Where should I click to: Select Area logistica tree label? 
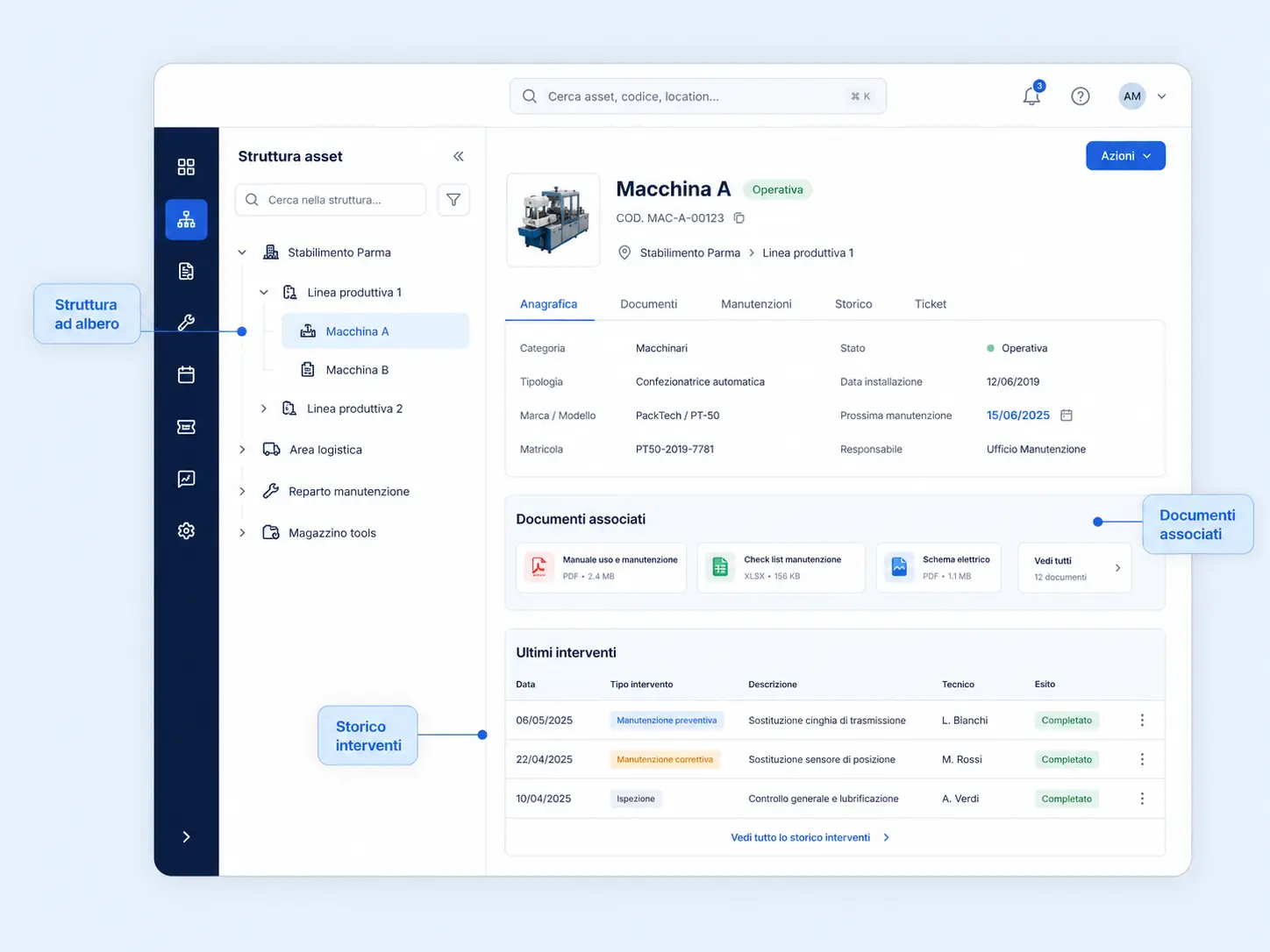click(325, 450)
